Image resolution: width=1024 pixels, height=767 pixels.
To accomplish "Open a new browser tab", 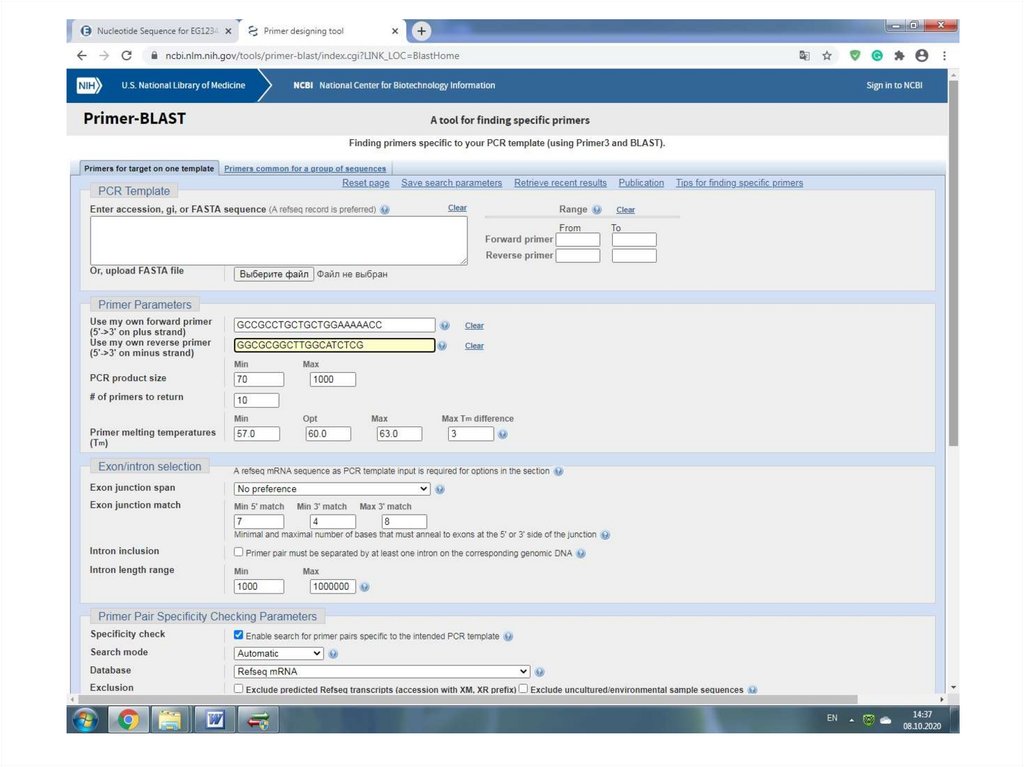I will [421, 31].
